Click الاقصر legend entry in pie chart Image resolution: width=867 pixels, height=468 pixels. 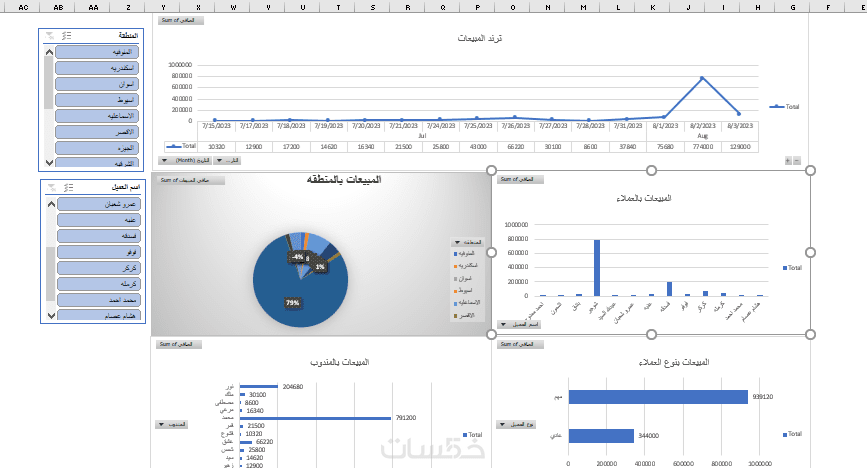(464, 315)
